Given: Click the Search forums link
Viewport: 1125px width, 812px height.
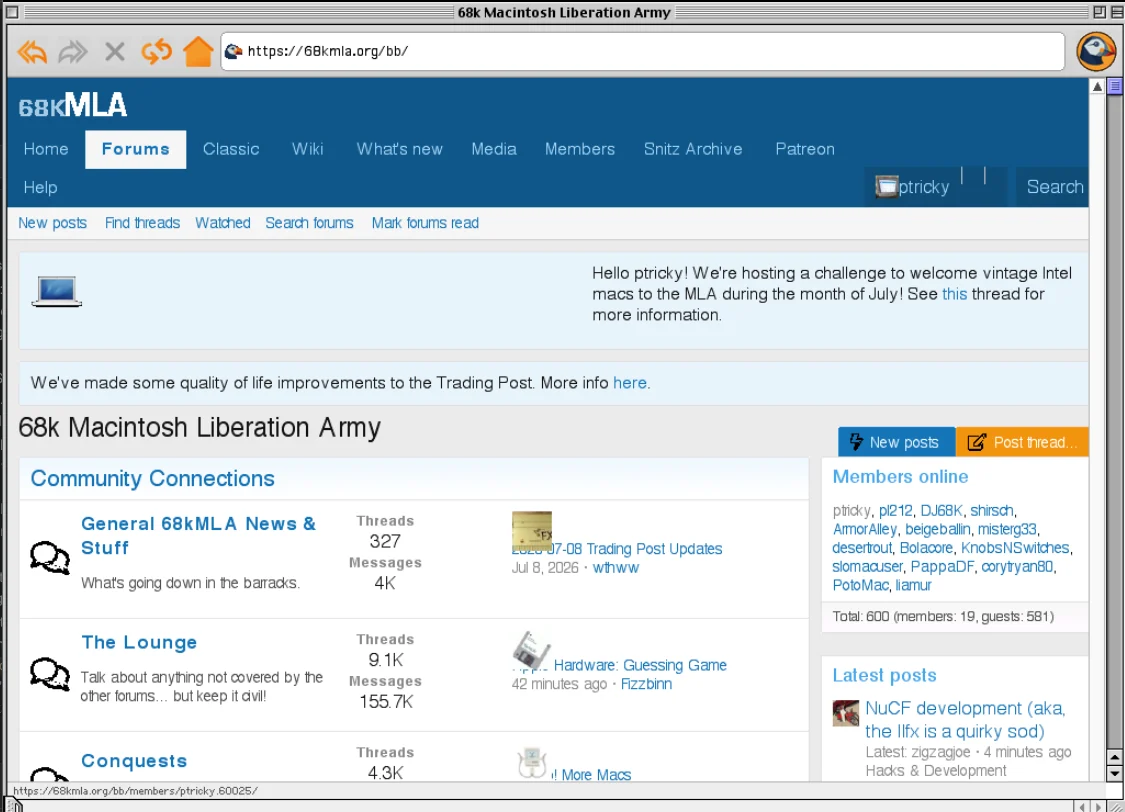Looking at the screenshot, I should point(309,223).
